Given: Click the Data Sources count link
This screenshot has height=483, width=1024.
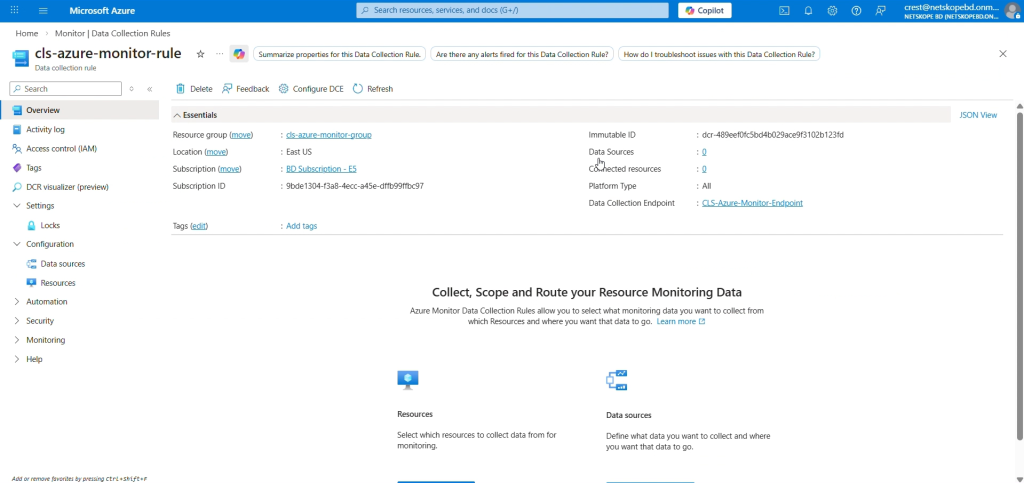Looking at the screenshot, I should coord(704,152).
